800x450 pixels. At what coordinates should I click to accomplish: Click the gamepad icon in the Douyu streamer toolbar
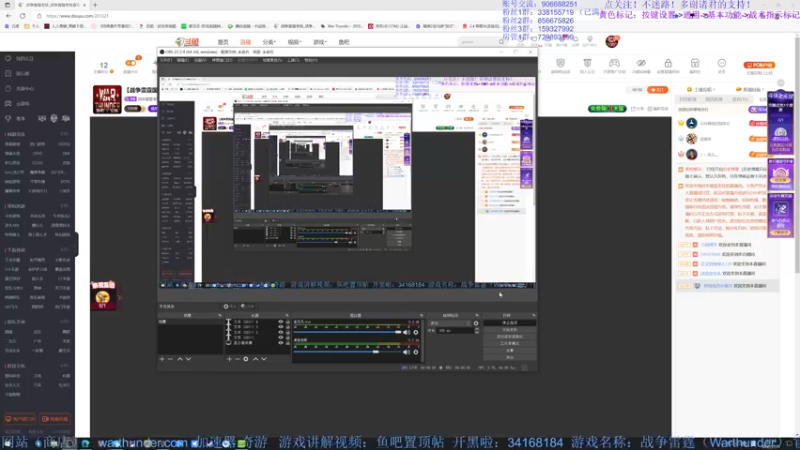pyautogui.click(x=614, y=63)
